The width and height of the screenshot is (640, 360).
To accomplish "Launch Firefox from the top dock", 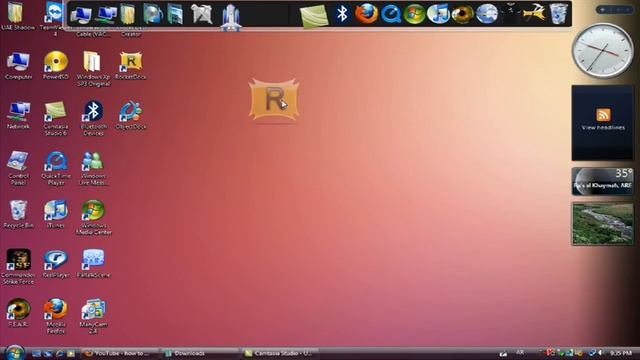I will [366, 14].
